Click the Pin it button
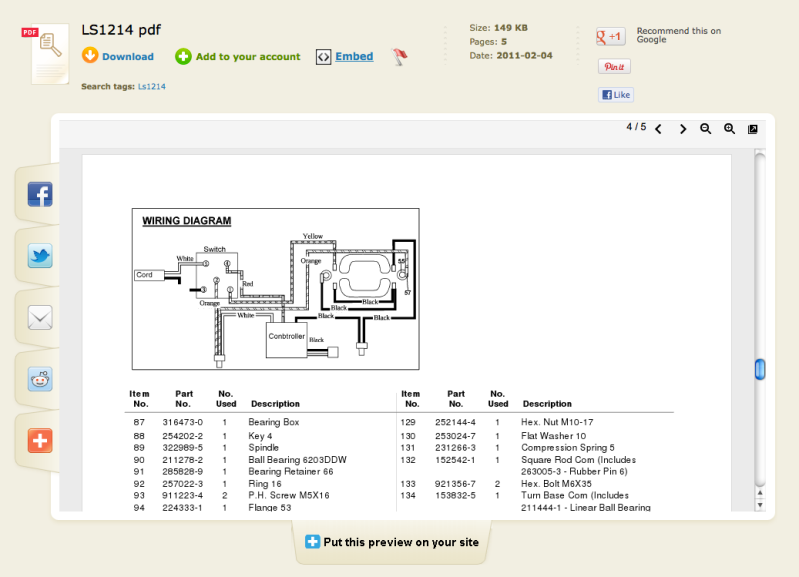 [x=614, y=66]
